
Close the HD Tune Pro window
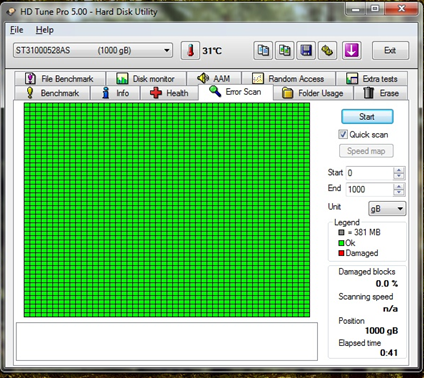tap(402, 9)
